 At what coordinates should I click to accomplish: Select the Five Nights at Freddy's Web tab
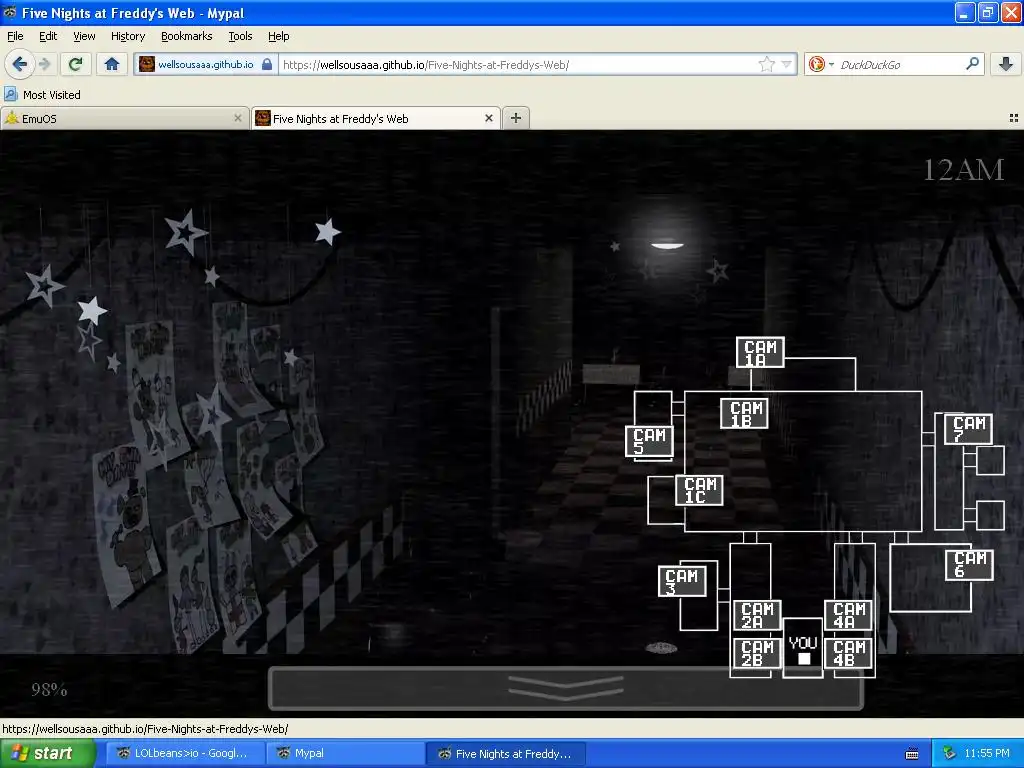click(x=376, y=118)
